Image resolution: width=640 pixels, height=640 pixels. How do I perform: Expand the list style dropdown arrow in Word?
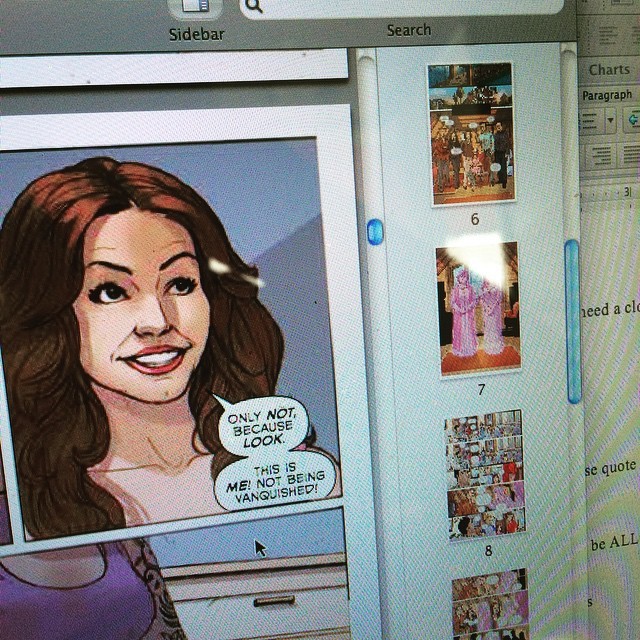(x=611, y=120)
